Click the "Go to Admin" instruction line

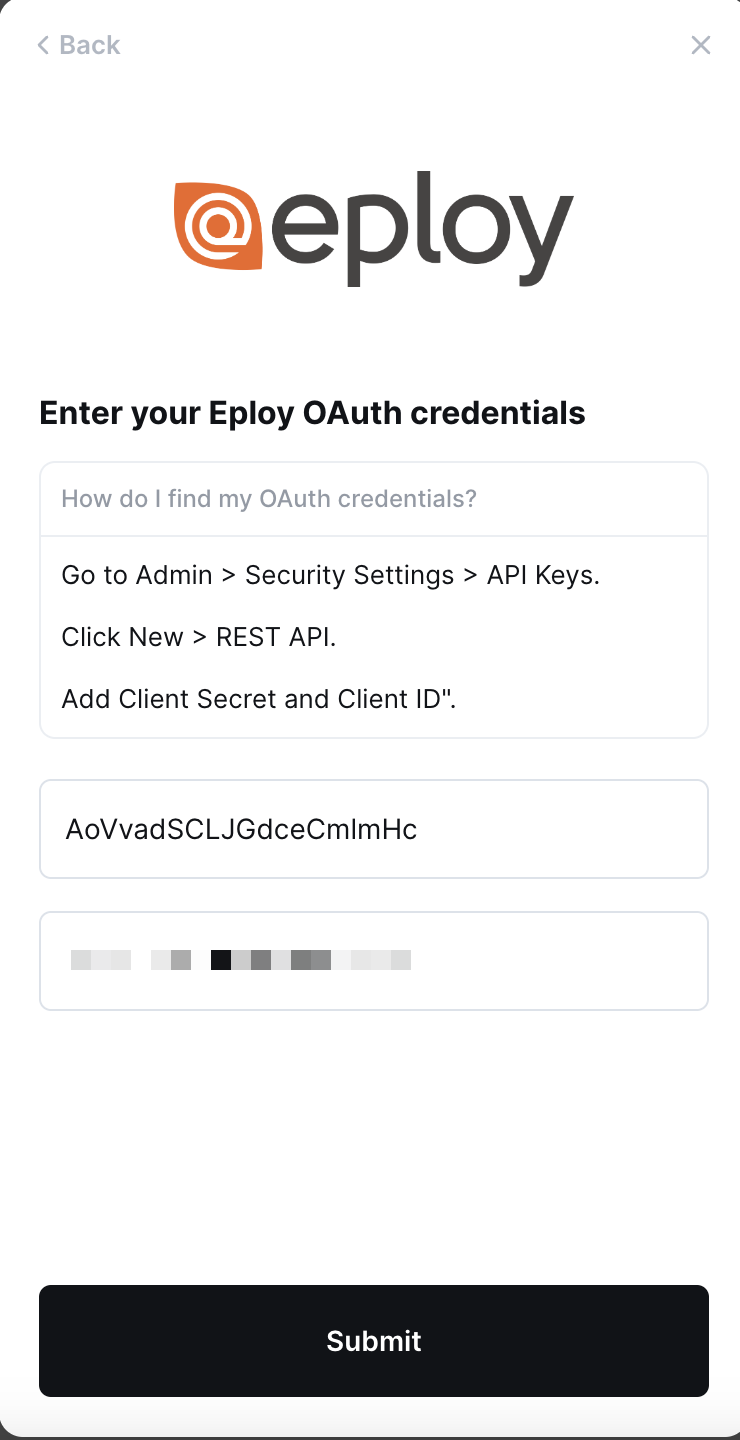[330, 575]
